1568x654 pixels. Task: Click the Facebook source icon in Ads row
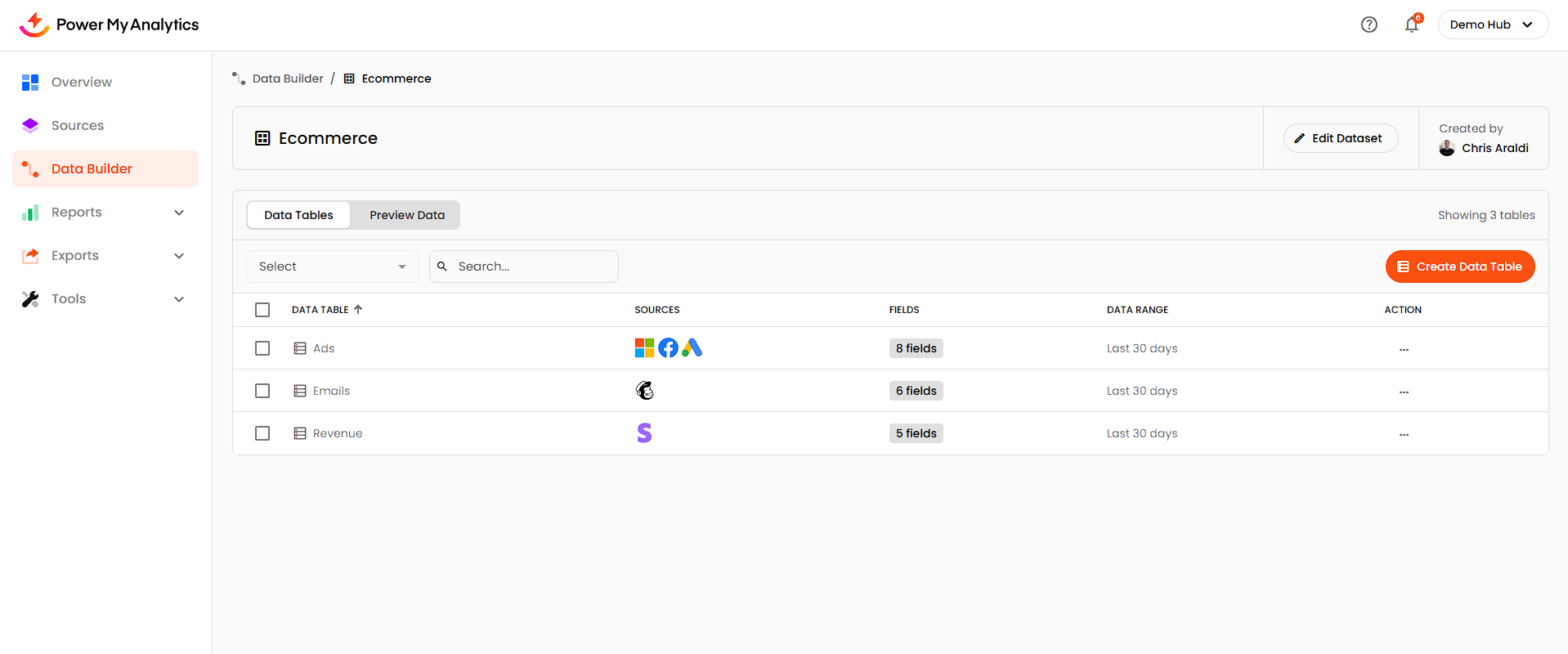[668, 348]
